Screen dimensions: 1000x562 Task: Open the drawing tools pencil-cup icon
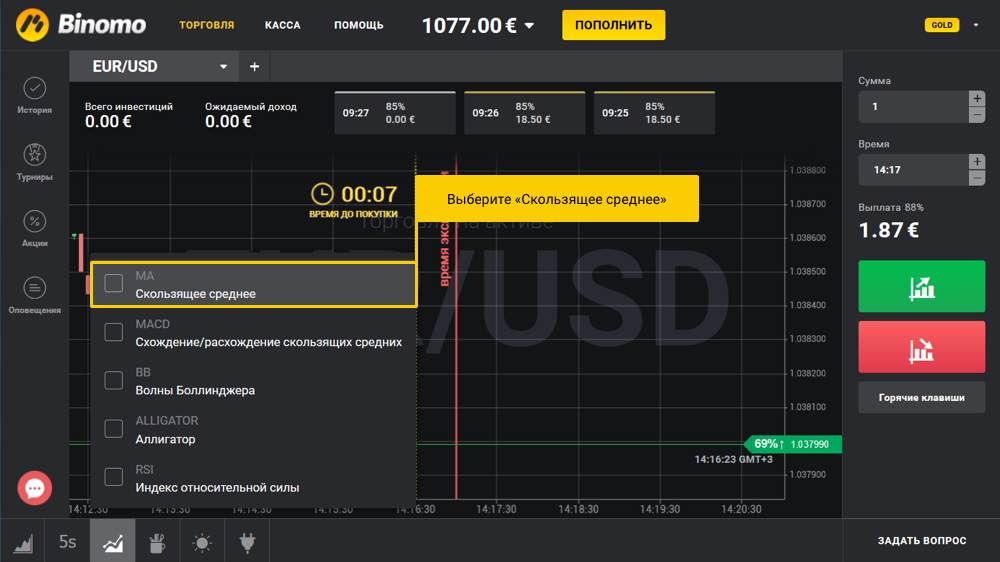(157, 542)
